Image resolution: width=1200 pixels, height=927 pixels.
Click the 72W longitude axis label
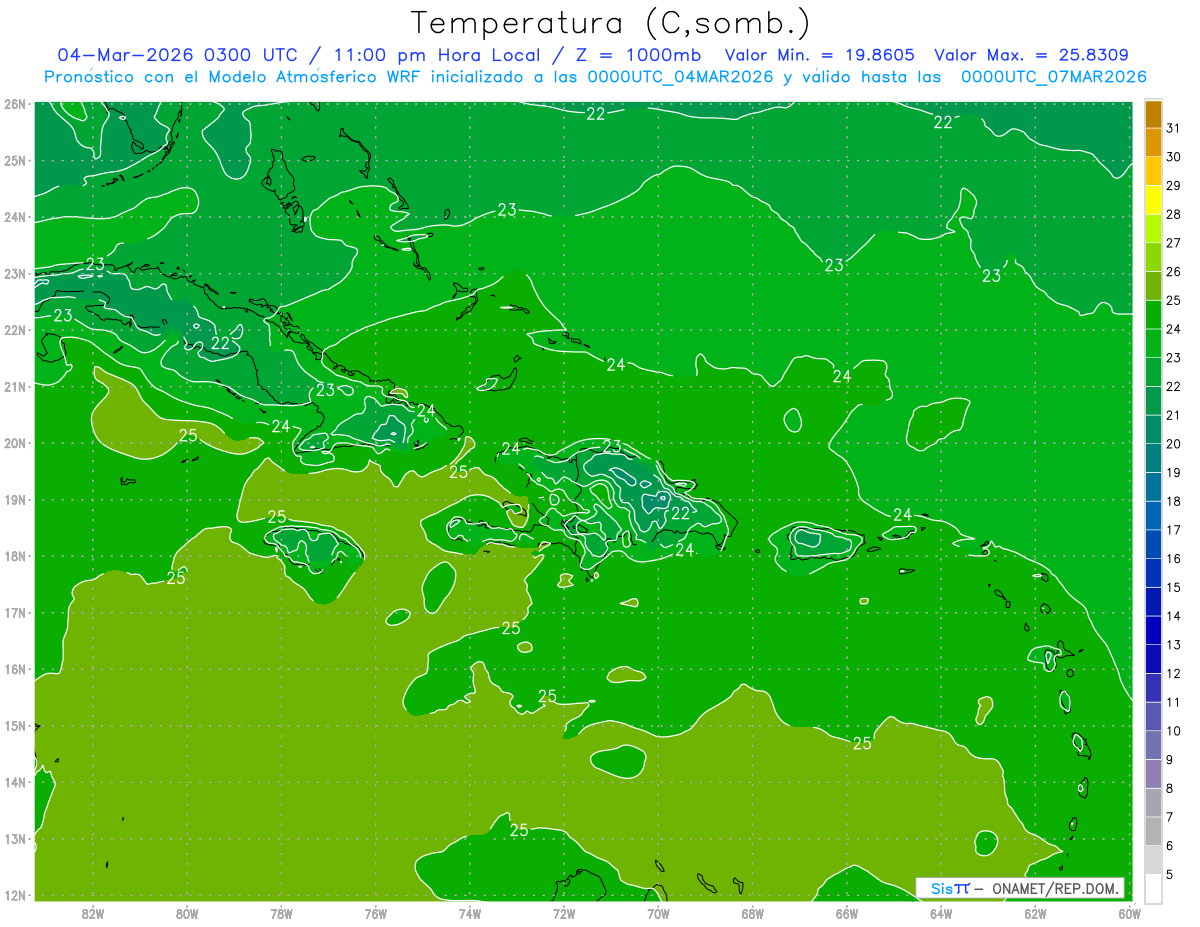[x=564, y=913]
